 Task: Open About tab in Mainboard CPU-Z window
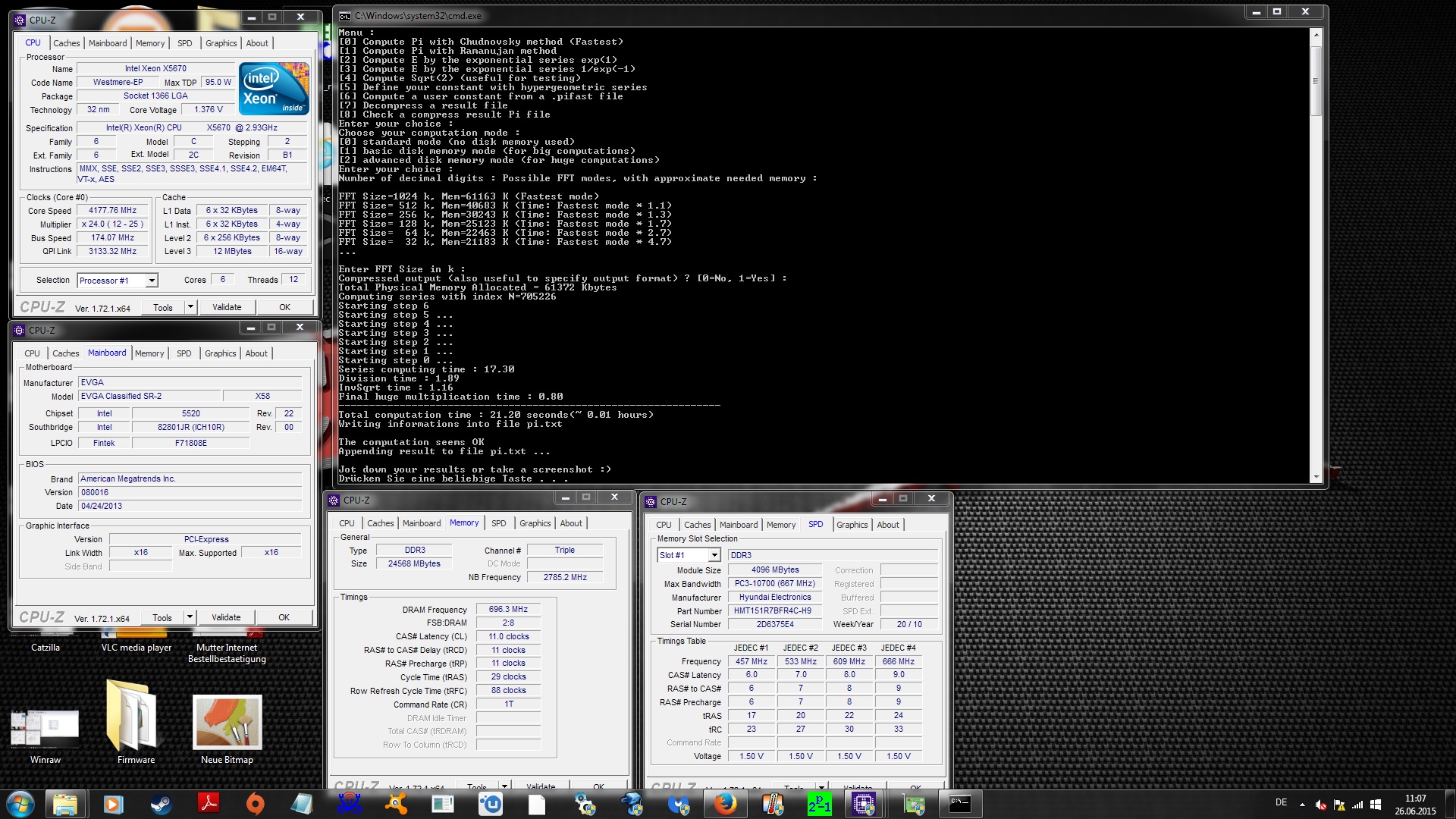[x=256, y=353]
